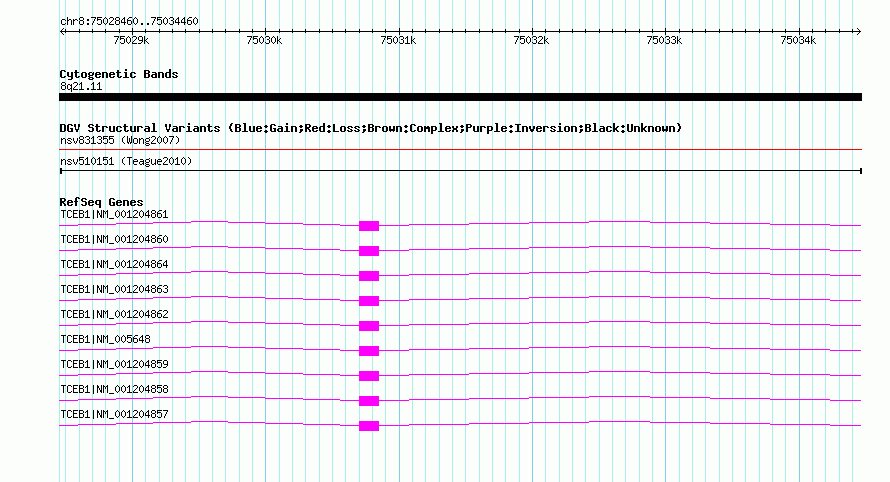
Task: Click the magenta exon of NM_001204859
Action: 369,376
